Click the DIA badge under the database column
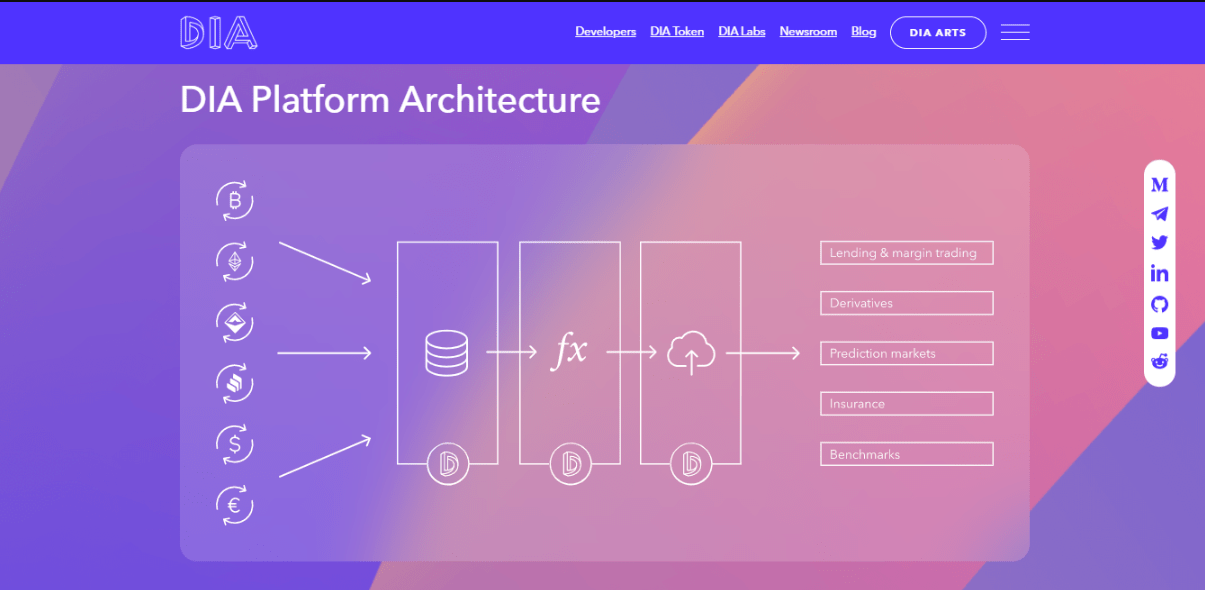Screen dimensions: 1205x590 click(x=447, y=463)
